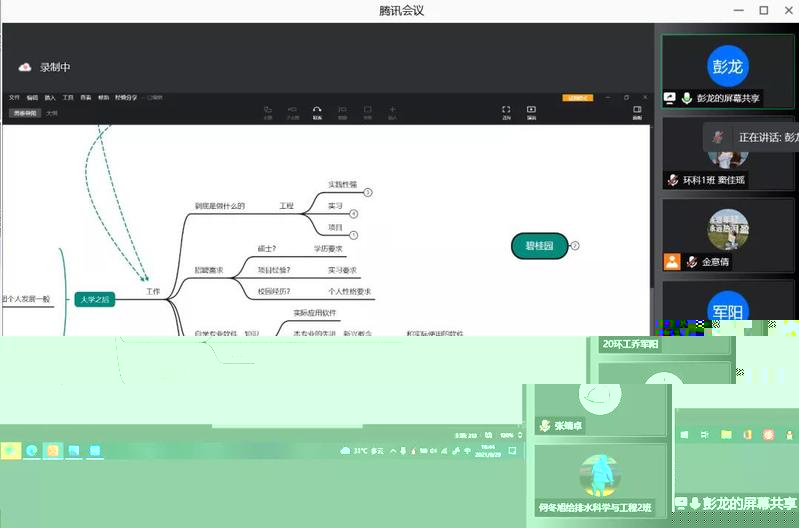Image resolution: width=799 pixels, height=528 pixels.
Task: Click the orange button in the top bar
Action: pos(578,97)
